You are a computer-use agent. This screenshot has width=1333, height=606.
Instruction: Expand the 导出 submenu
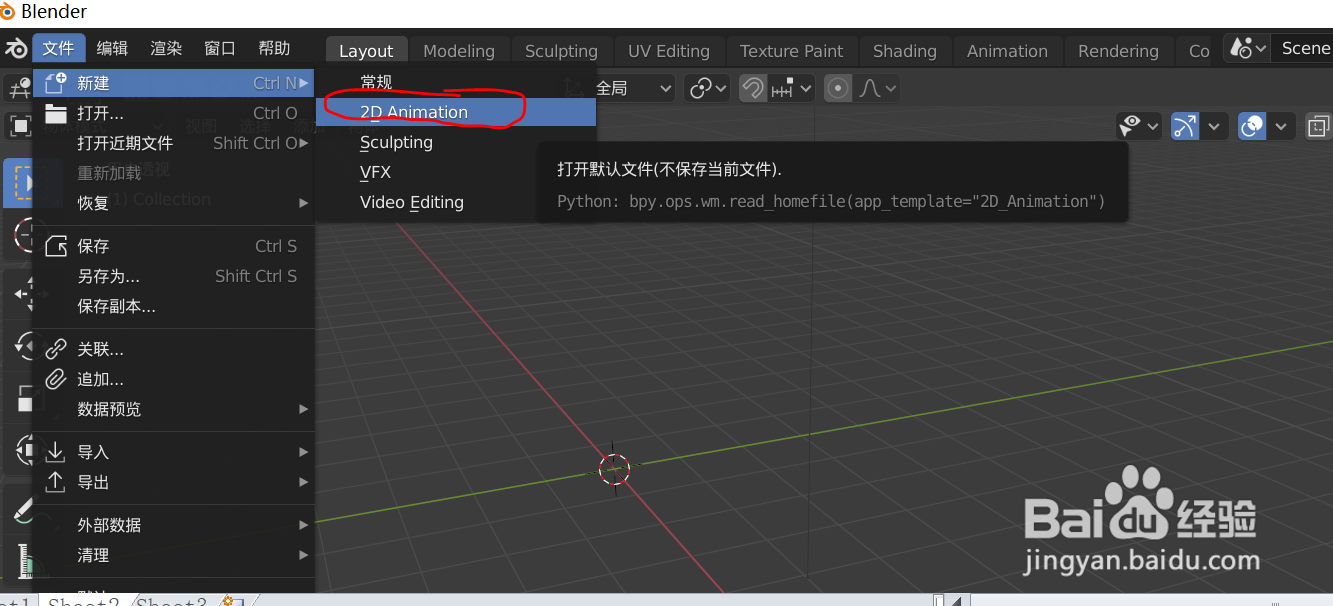(x=174, y=482)
